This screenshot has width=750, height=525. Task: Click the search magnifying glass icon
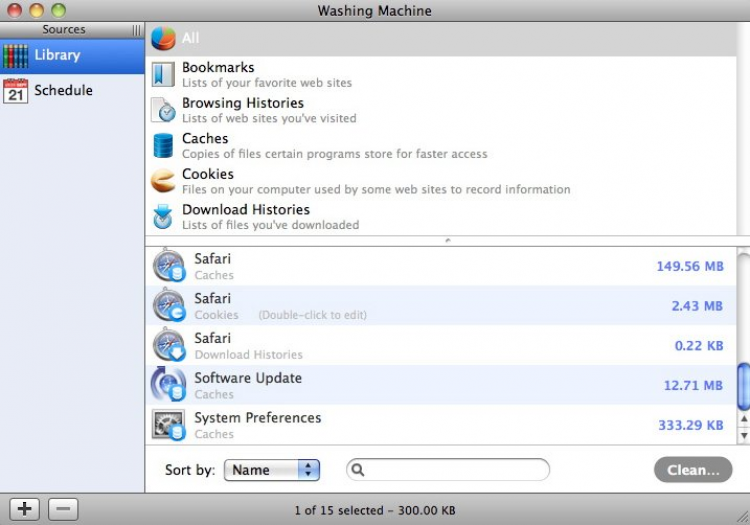coord(358,470)
